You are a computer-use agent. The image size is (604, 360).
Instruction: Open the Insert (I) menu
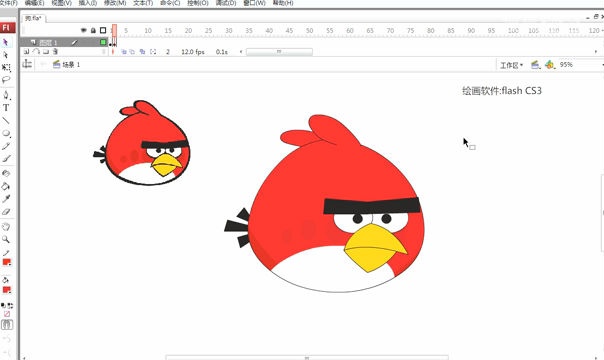(88, 3)
